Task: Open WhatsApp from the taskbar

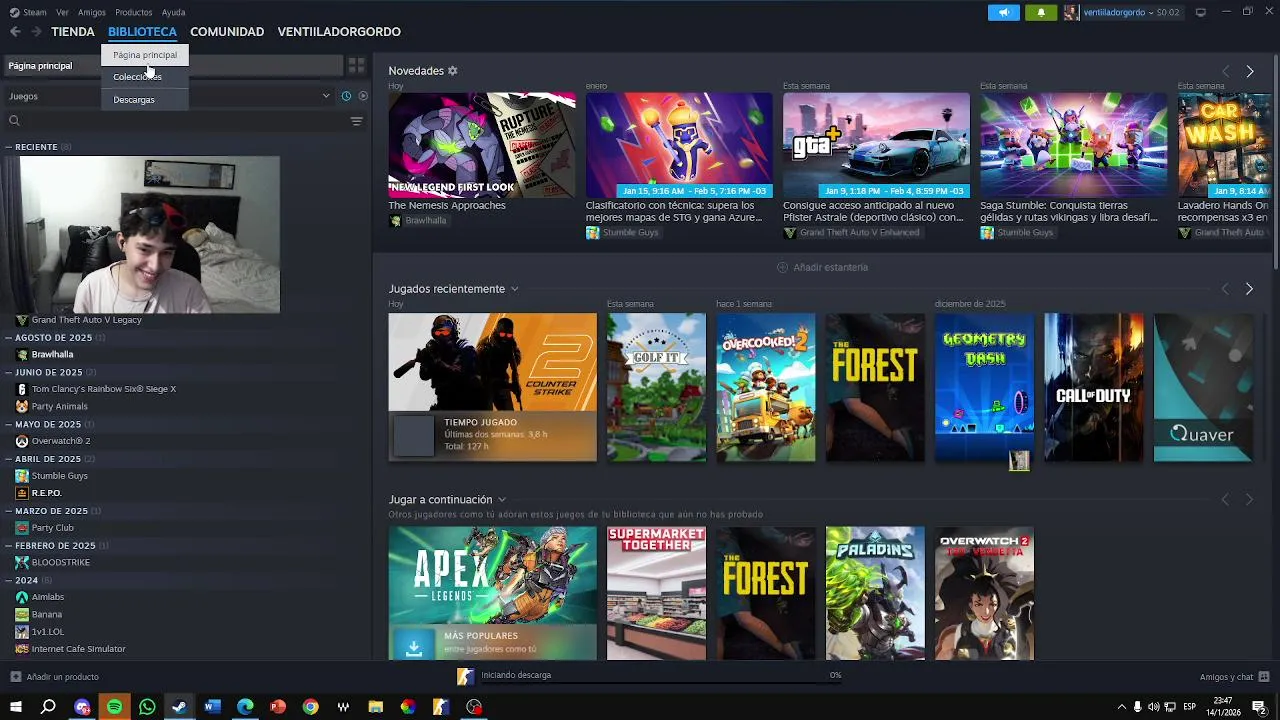Action: (x=147, y=707)
